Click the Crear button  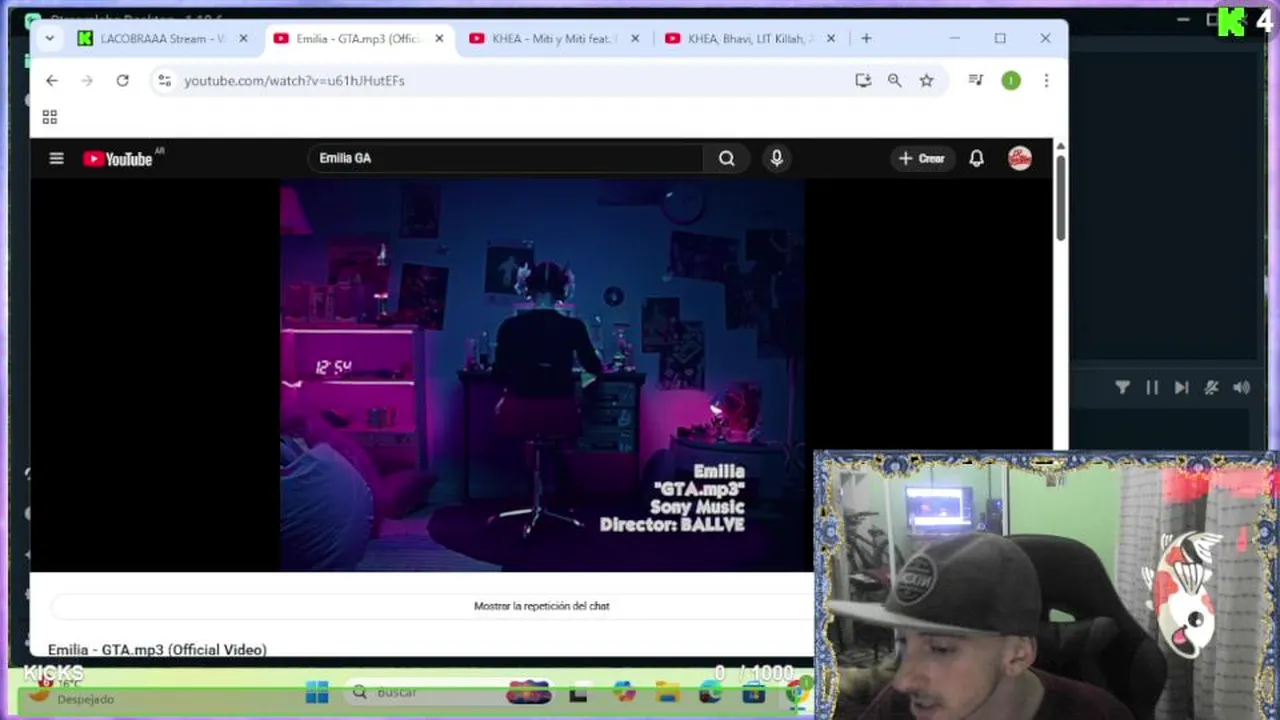(921, 158)
